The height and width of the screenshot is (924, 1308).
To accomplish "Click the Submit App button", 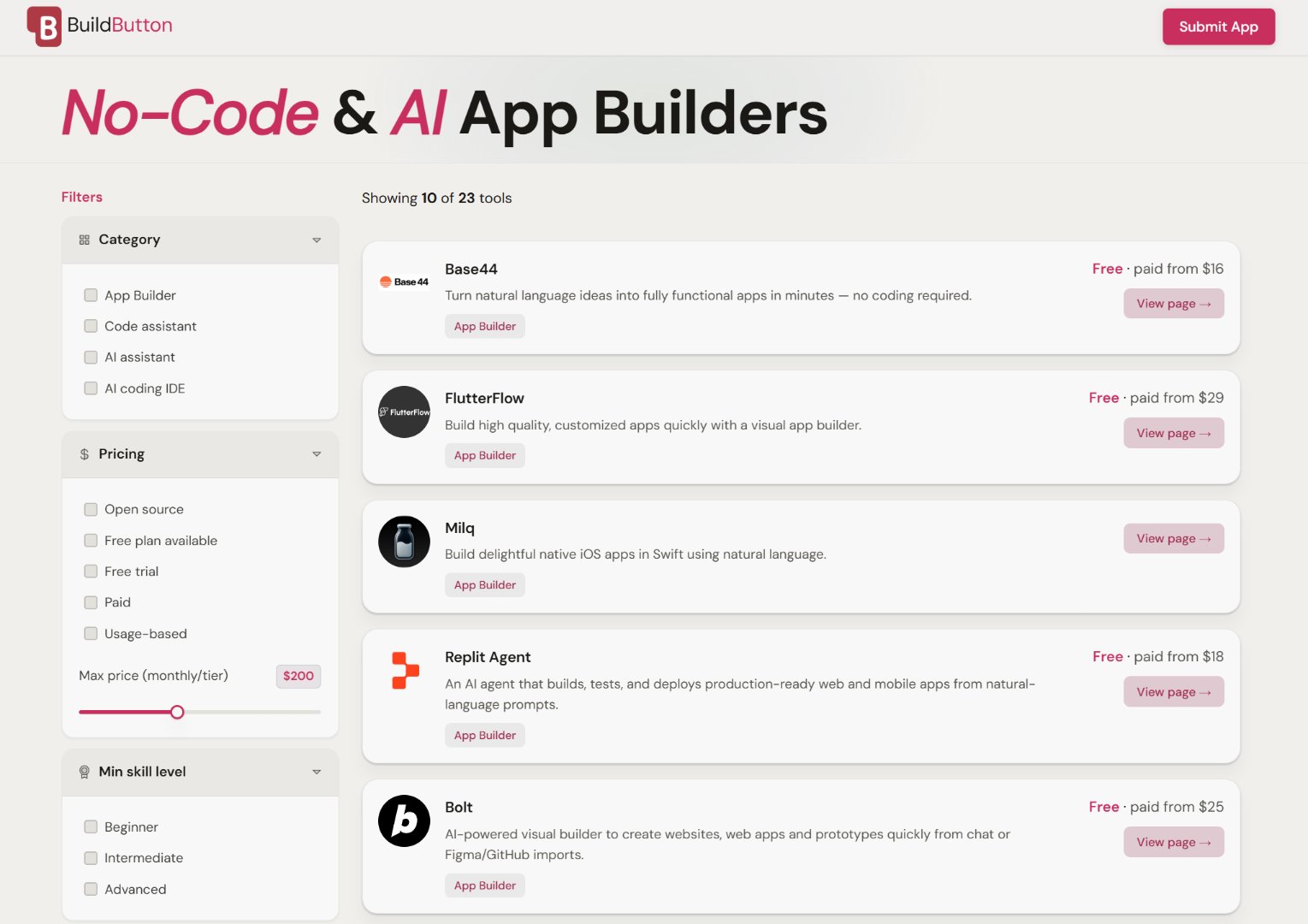I will pyautogui.click(x=1218, y=27).
